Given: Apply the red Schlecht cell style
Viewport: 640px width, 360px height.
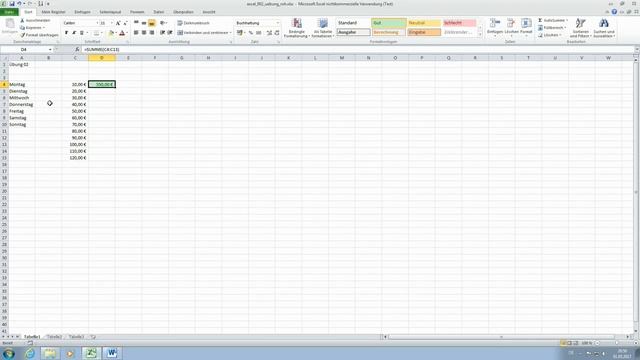Looking at the screenshot, I should [x=459, y=23].
